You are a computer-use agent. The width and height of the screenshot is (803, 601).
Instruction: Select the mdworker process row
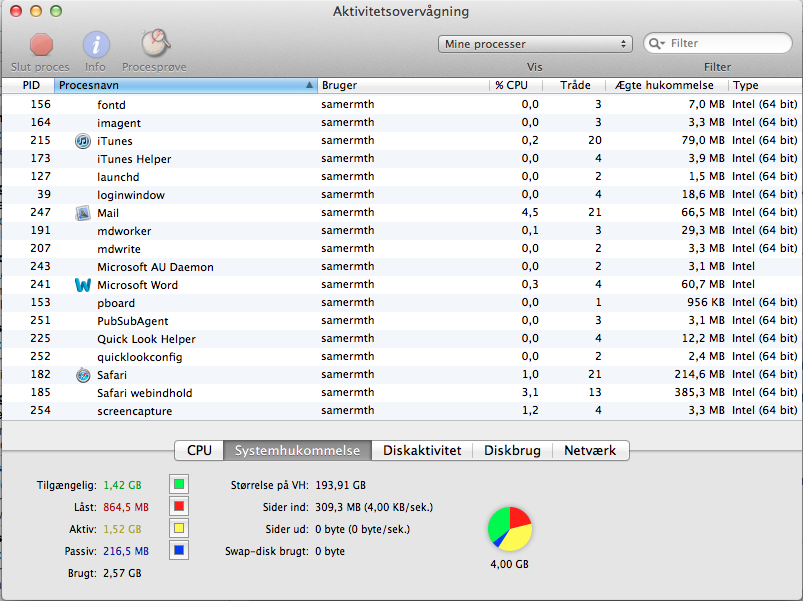[402, 231]
